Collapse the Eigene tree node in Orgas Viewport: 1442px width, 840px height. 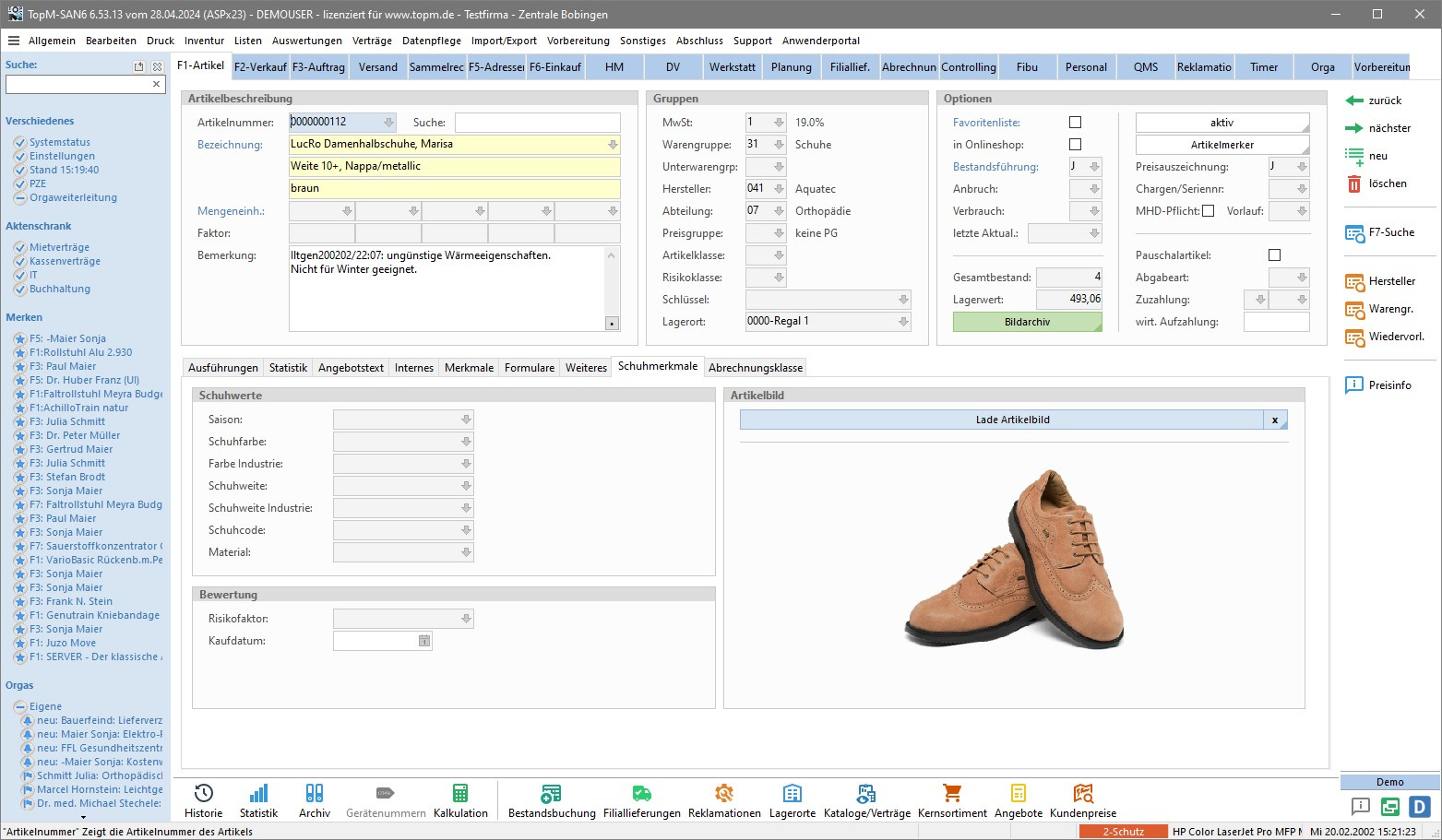pos(19,706)
